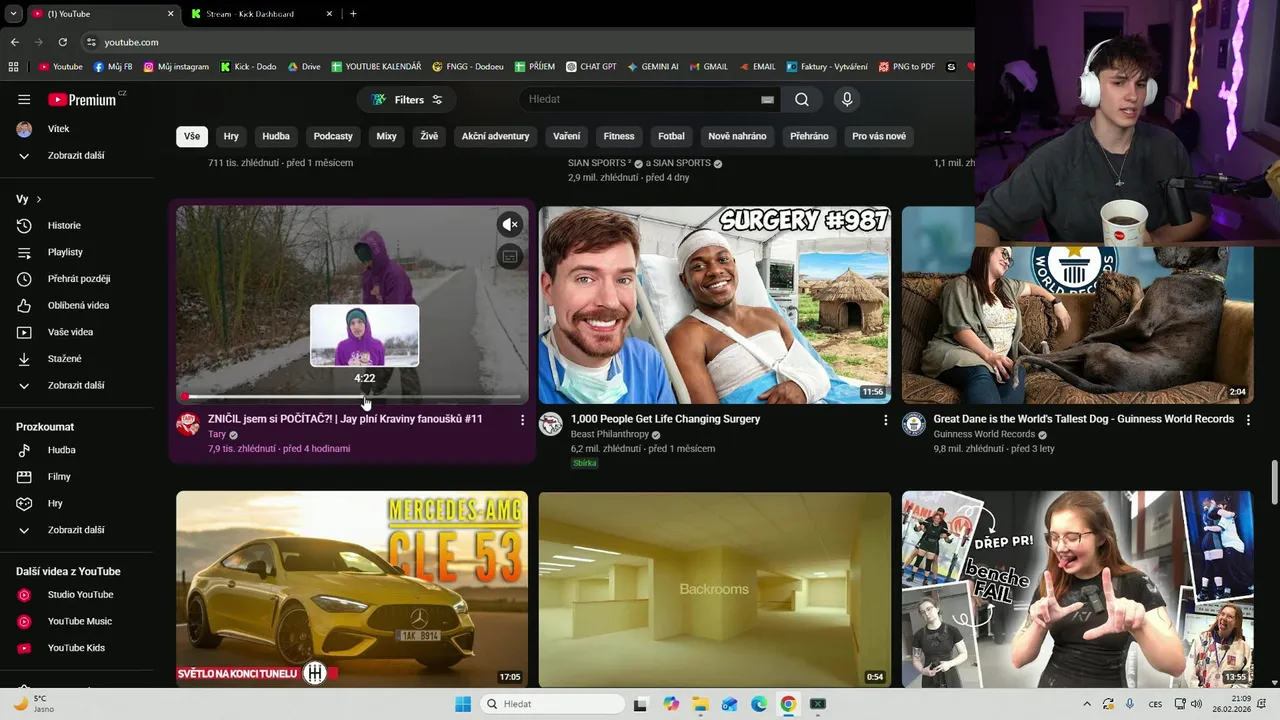Open the YouTube hamburger guide menu
Viewport: 1280px width, 720px height.
click(24, 100)
